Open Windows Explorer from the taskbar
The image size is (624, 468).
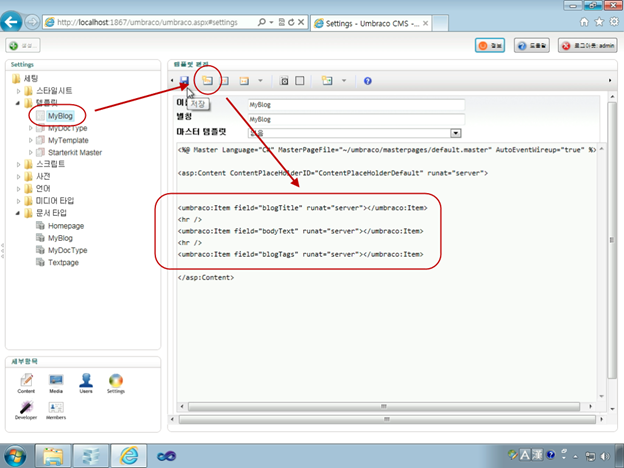[53, 456]
